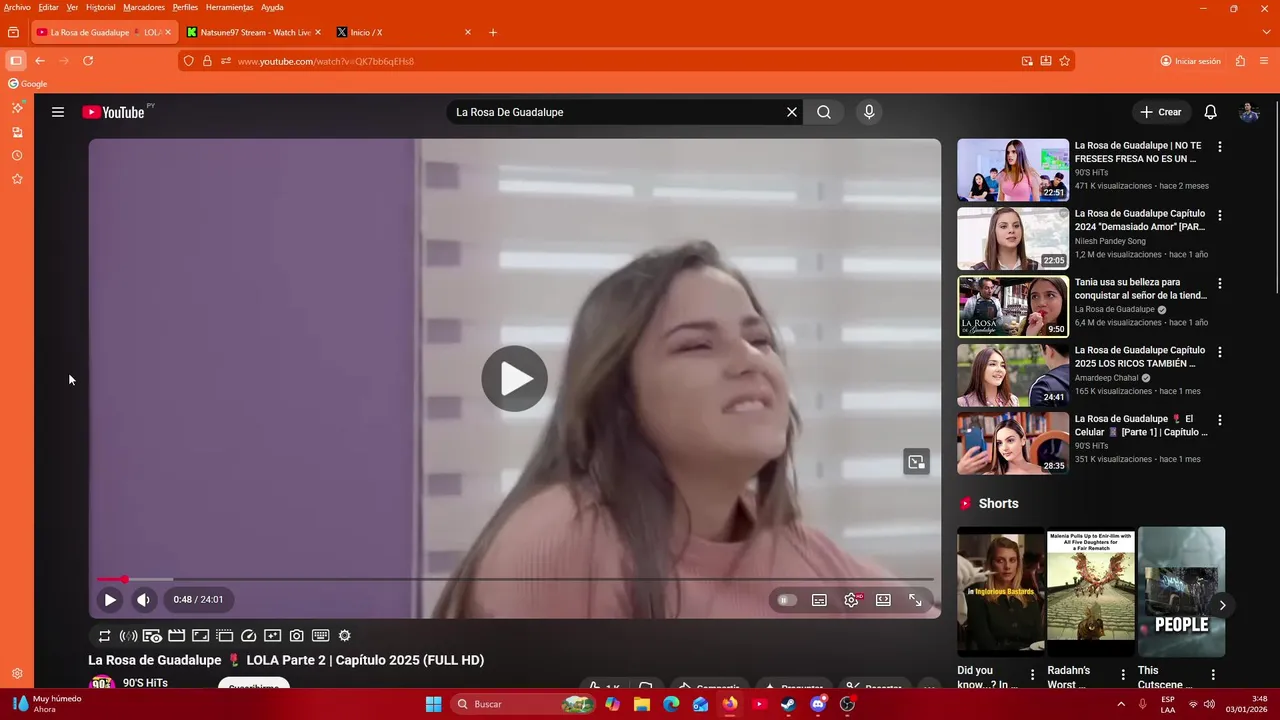
Task: Open Windows Start menu
Action: point(433,704)
